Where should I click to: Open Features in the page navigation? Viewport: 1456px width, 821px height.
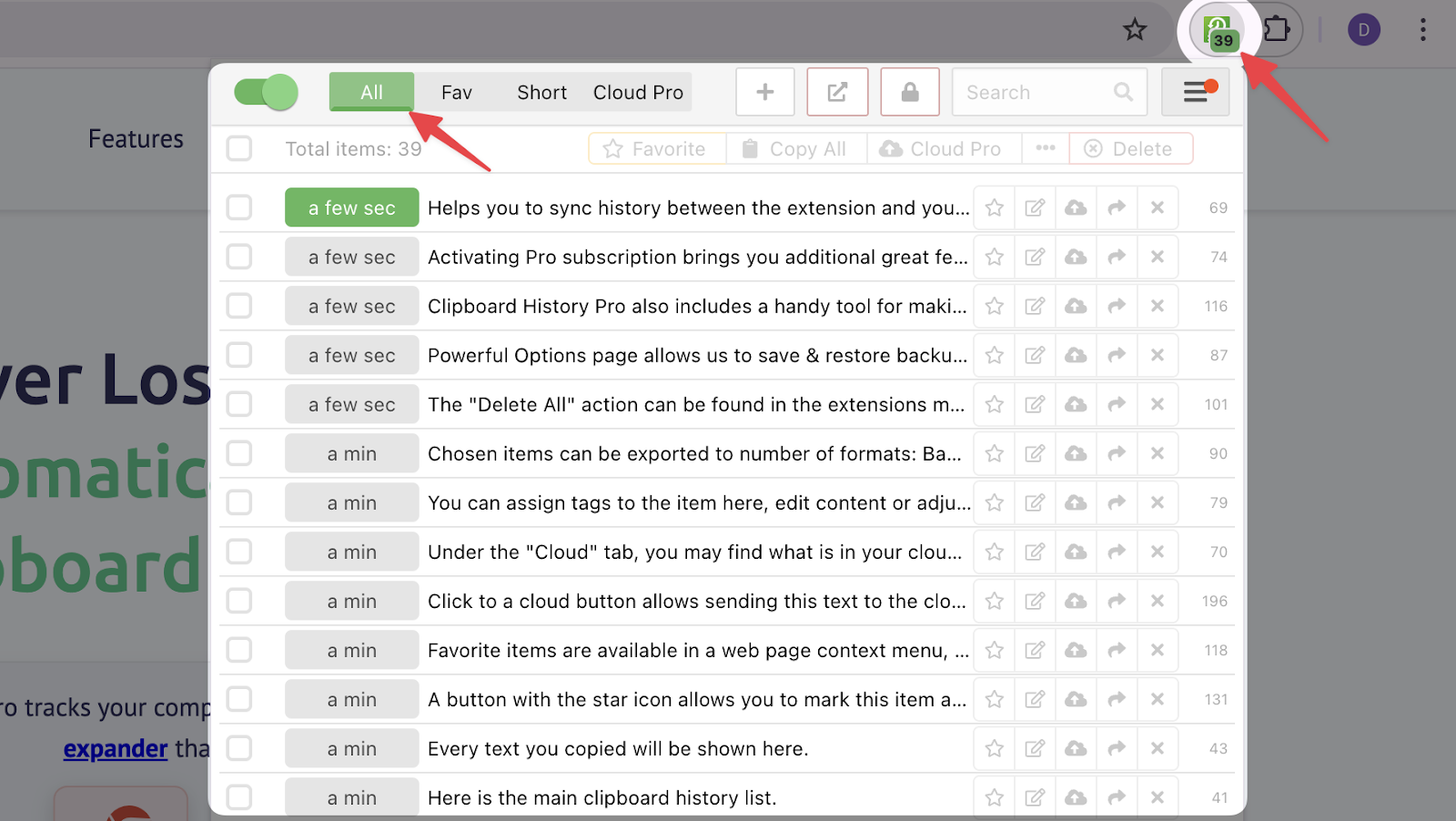click(x=136, y=139)
